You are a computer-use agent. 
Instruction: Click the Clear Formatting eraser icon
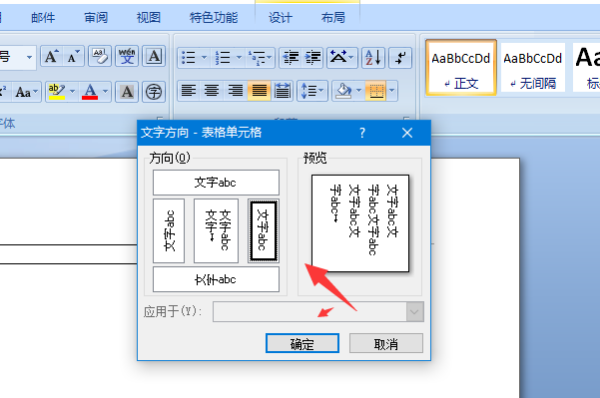click(x=100, y=57)
